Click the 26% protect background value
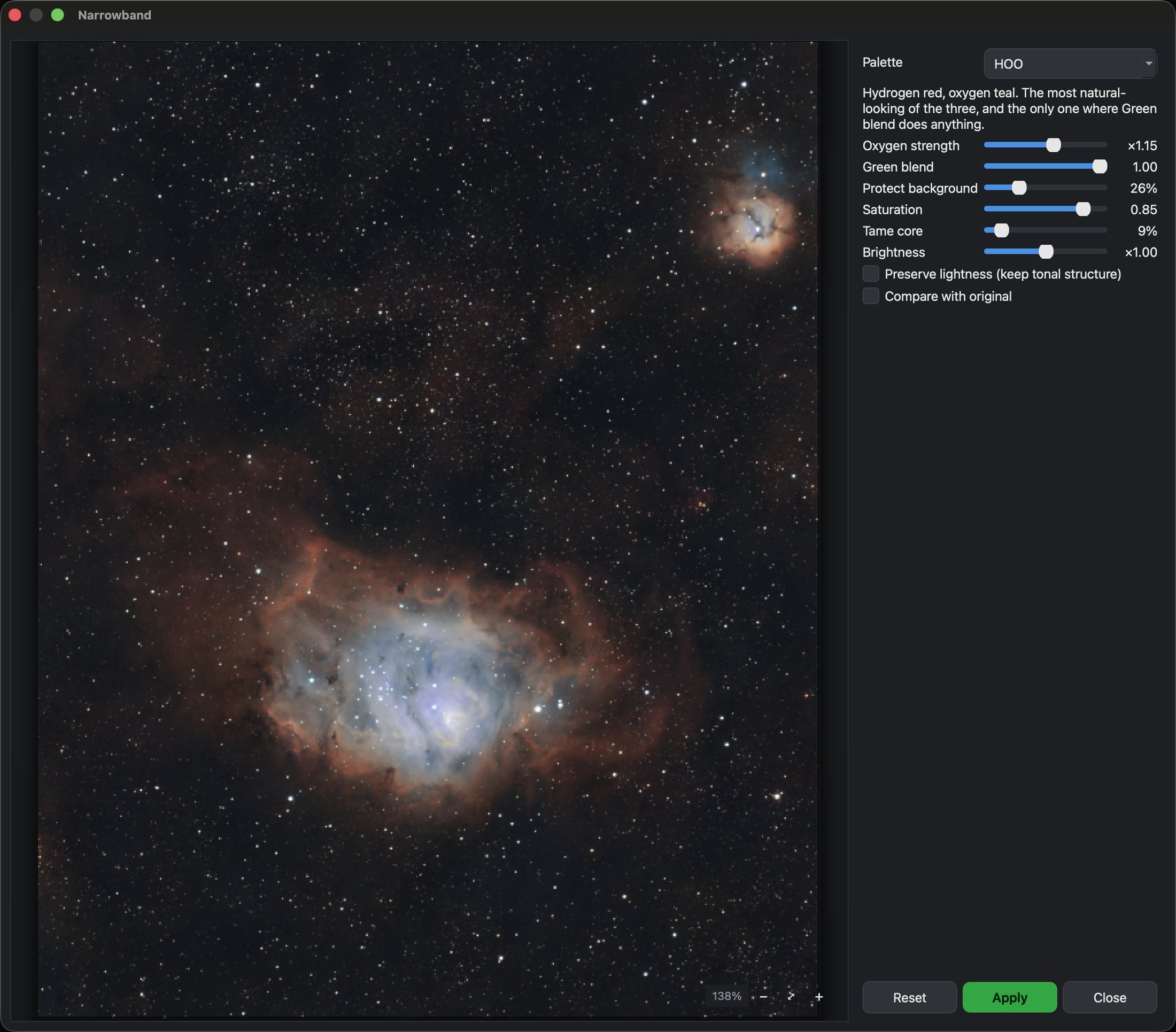 click(1143, 188)
